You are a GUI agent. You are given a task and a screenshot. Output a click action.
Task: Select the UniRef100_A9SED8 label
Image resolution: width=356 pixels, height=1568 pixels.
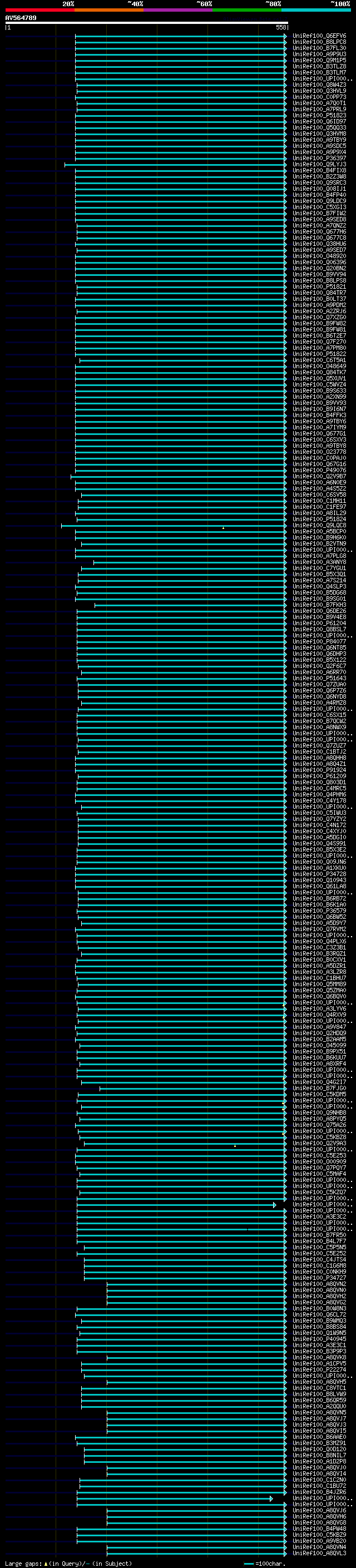[x=319, y=219]
